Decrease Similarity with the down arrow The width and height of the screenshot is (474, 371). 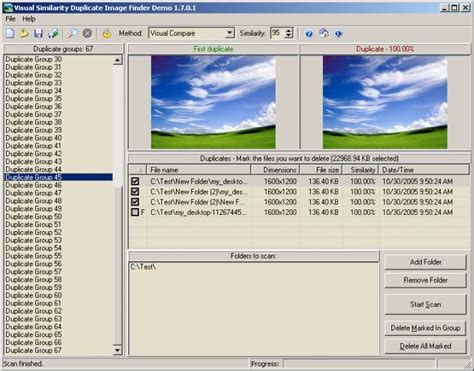(289, 36)
